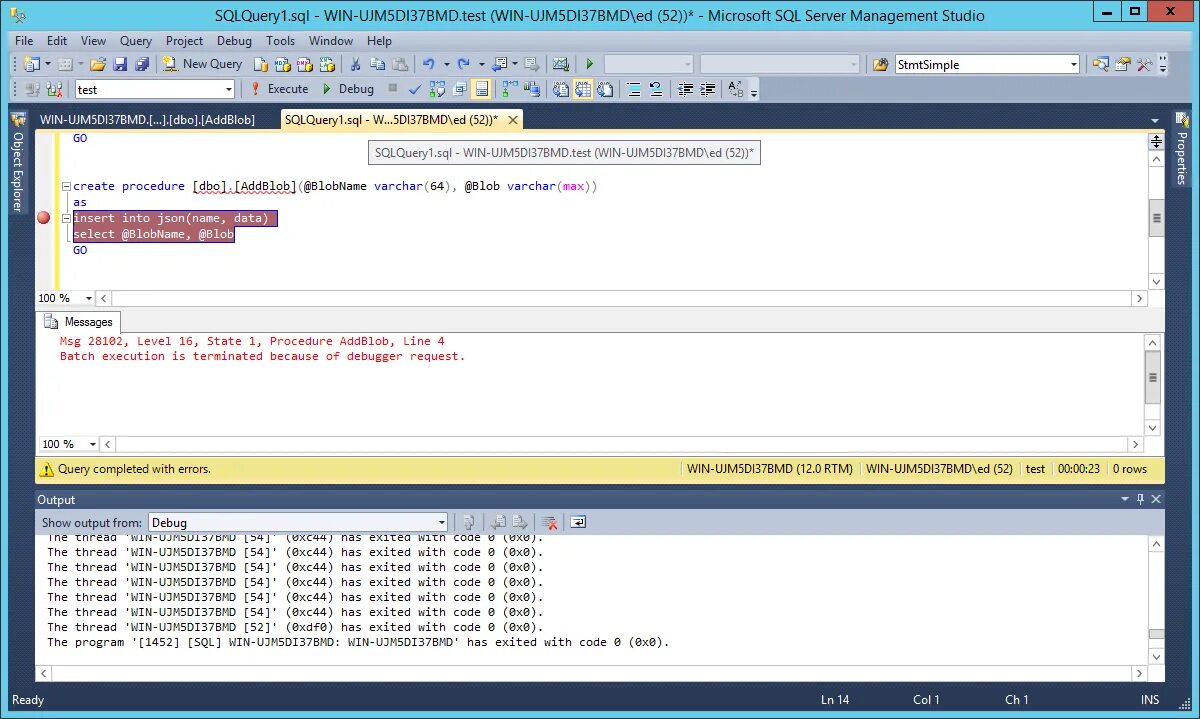
Task: Select the Messages results tab
Action: pyautogui.click(x=79, y=322)
